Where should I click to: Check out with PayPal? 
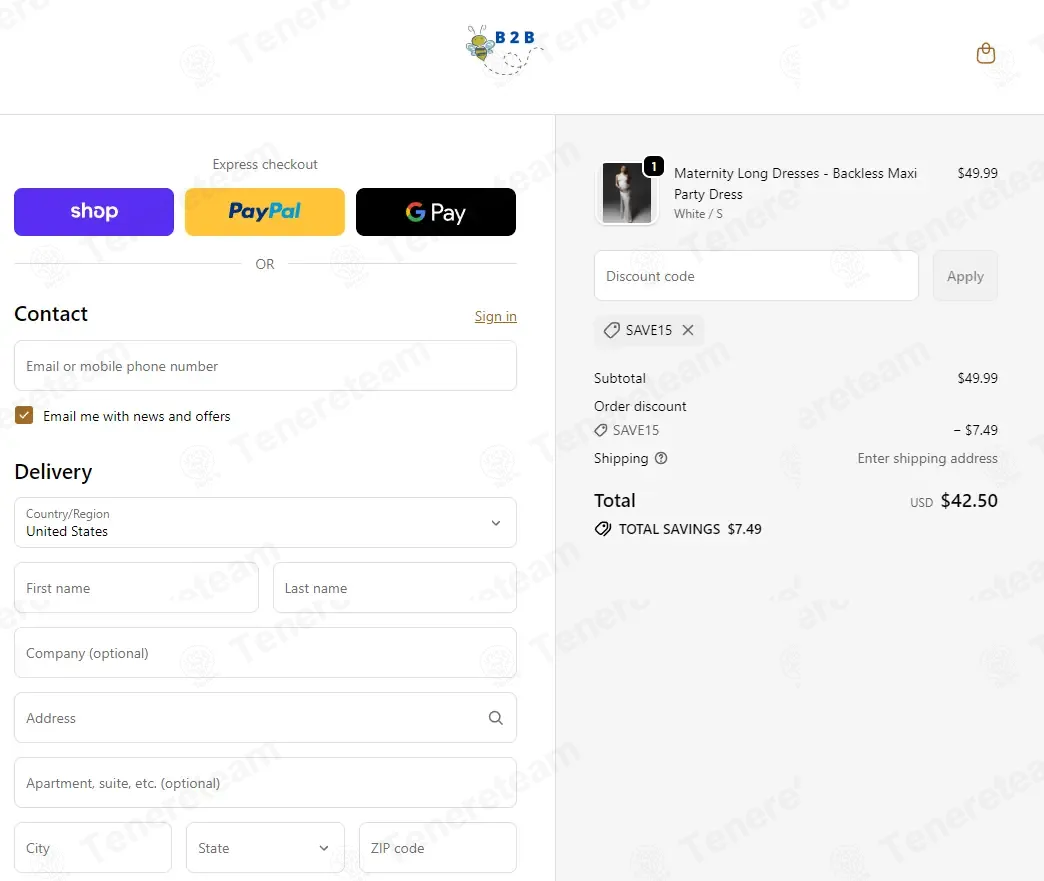point(264,212)
